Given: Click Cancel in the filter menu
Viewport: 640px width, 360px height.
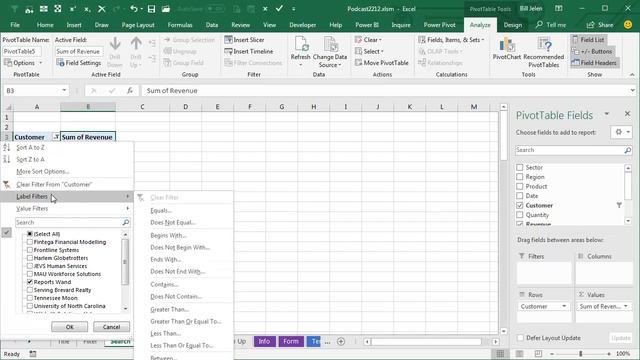Looking at the screenshot, I should tap(111, 327).
